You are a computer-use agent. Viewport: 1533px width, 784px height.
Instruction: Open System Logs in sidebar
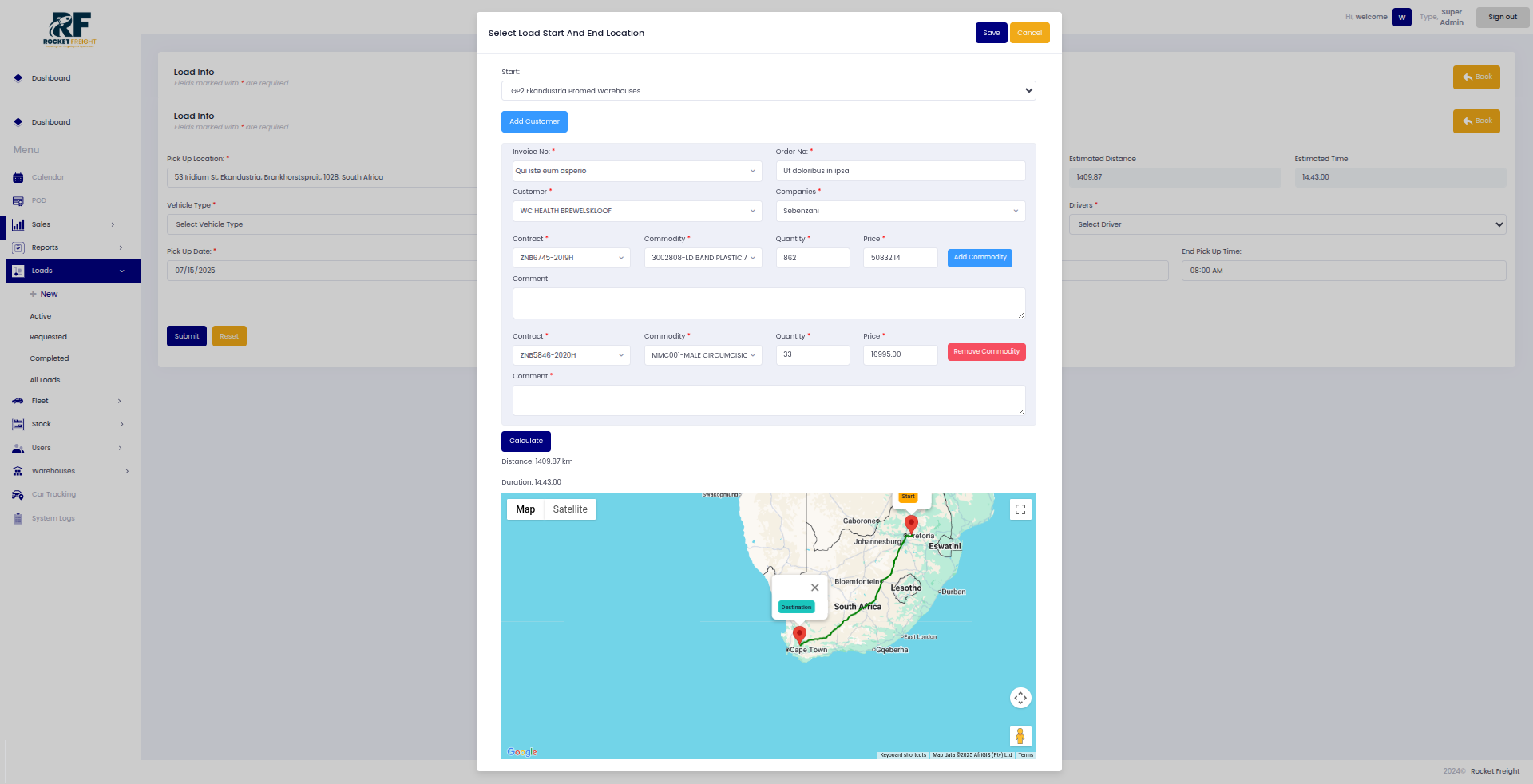pos(53,518)
